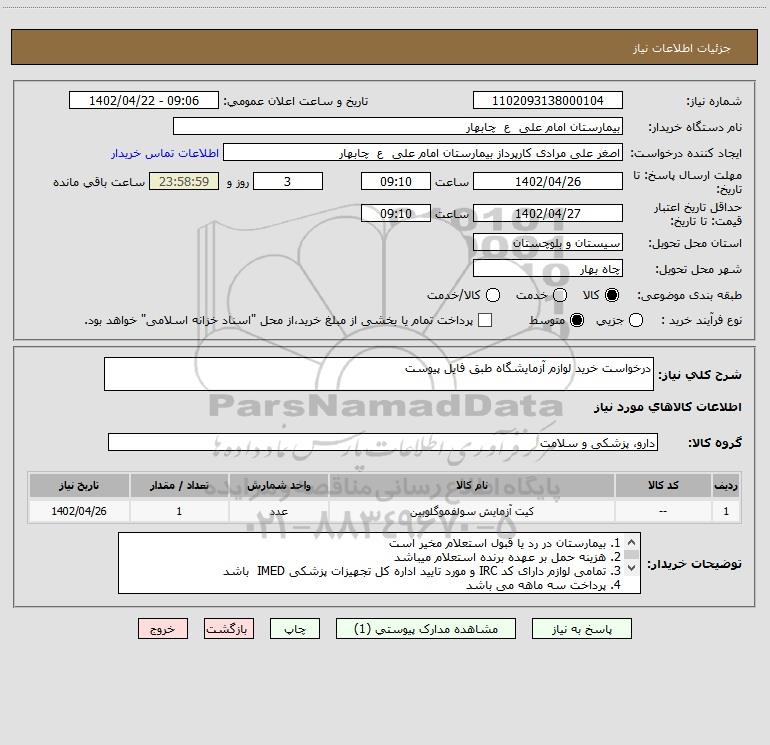Image resolution: width=770 pixels, height=745 pixels.
Task: Click the جزئیات اطلاعات نیاز header title
Action: click(x=682, y=48)
